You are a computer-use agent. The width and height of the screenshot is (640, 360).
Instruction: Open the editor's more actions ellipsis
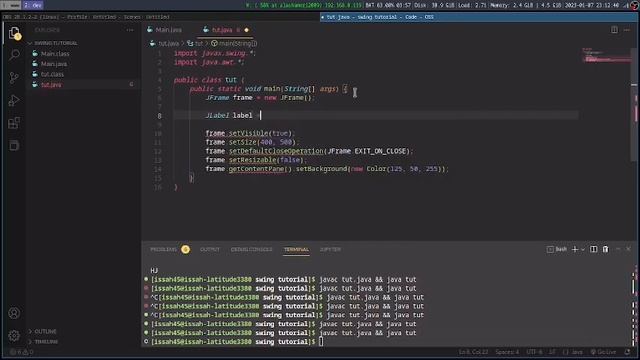tap(627, 30)
